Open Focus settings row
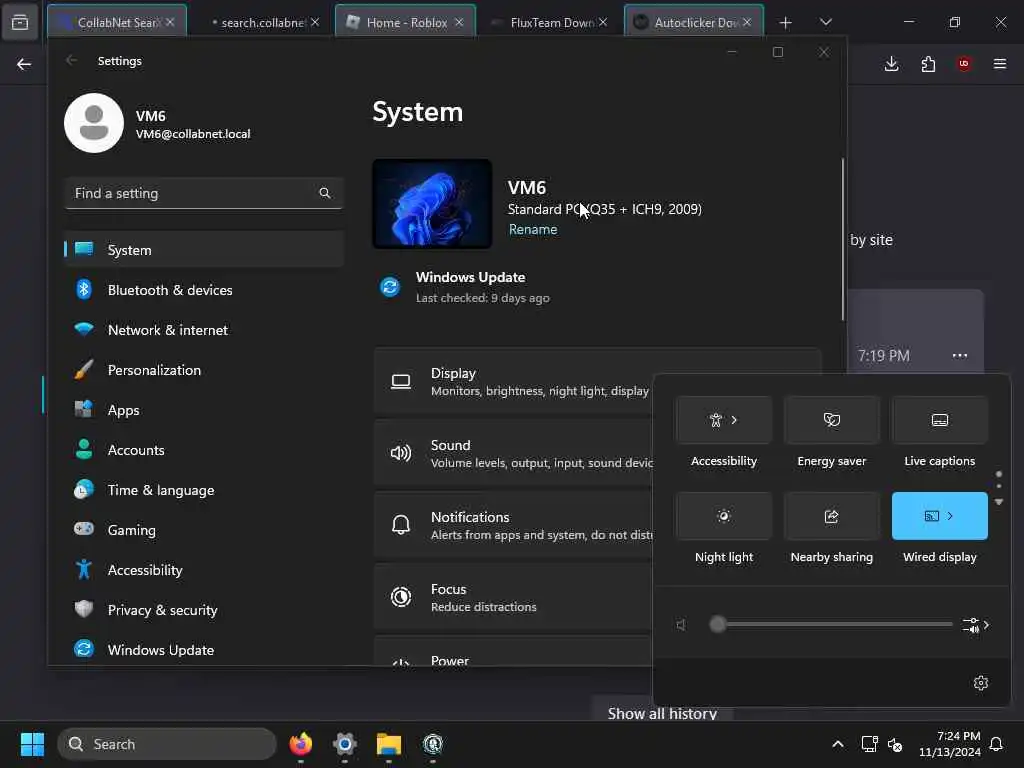The height and width of the screenshot is (768, 1024). (513, 598)
